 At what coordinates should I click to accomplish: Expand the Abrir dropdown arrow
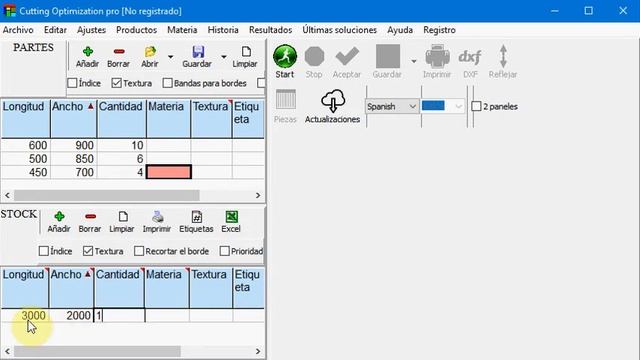click(171, 57)
